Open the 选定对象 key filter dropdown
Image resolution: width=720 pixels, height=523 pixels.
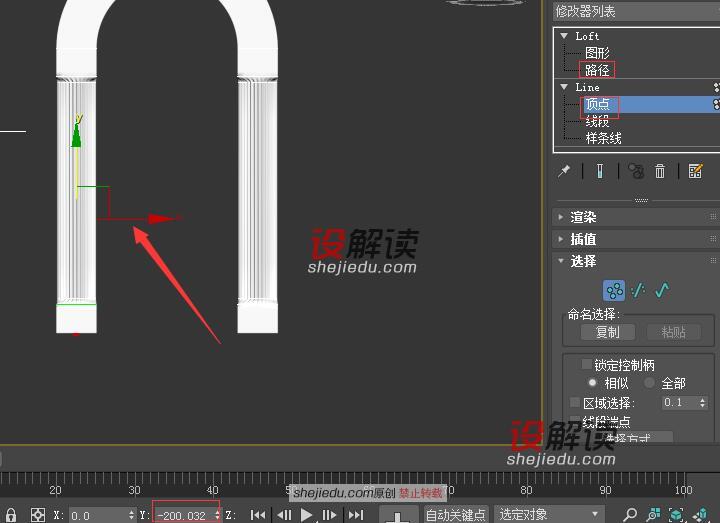click(549, 514)
